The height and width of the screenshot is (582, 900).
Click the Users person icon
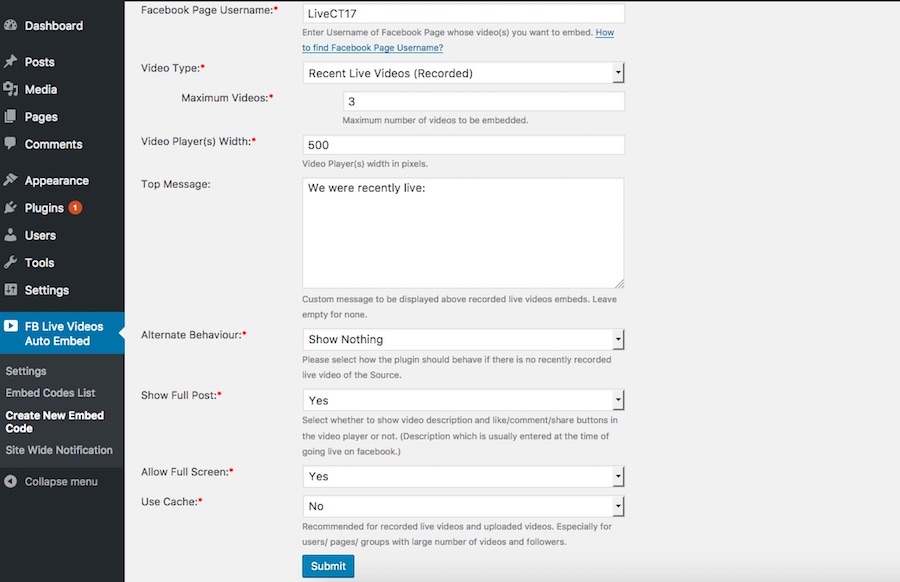(x=11, y=235)
